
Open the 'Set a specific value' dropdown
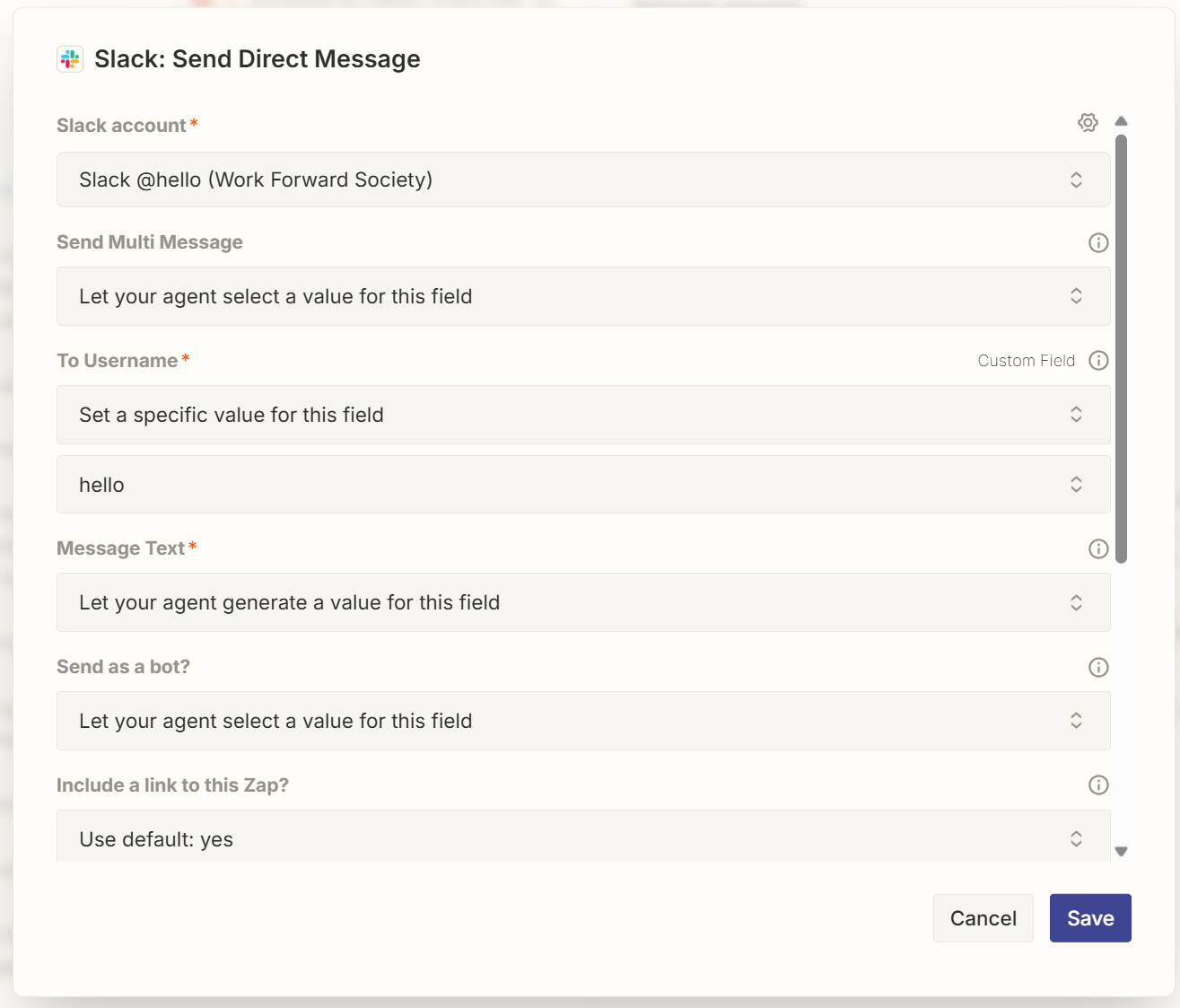click(x=583, y=415)
